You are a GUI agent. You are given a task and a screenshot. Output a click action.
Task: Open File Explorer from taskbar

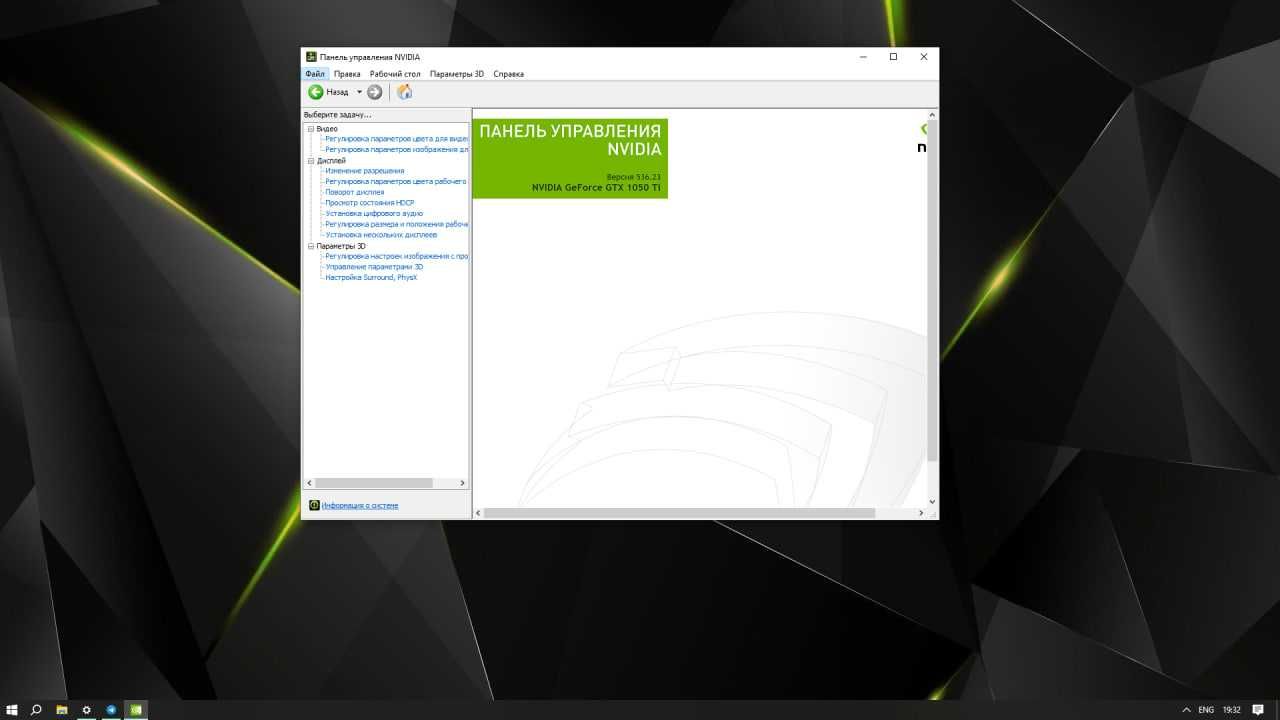coord(62,710)
